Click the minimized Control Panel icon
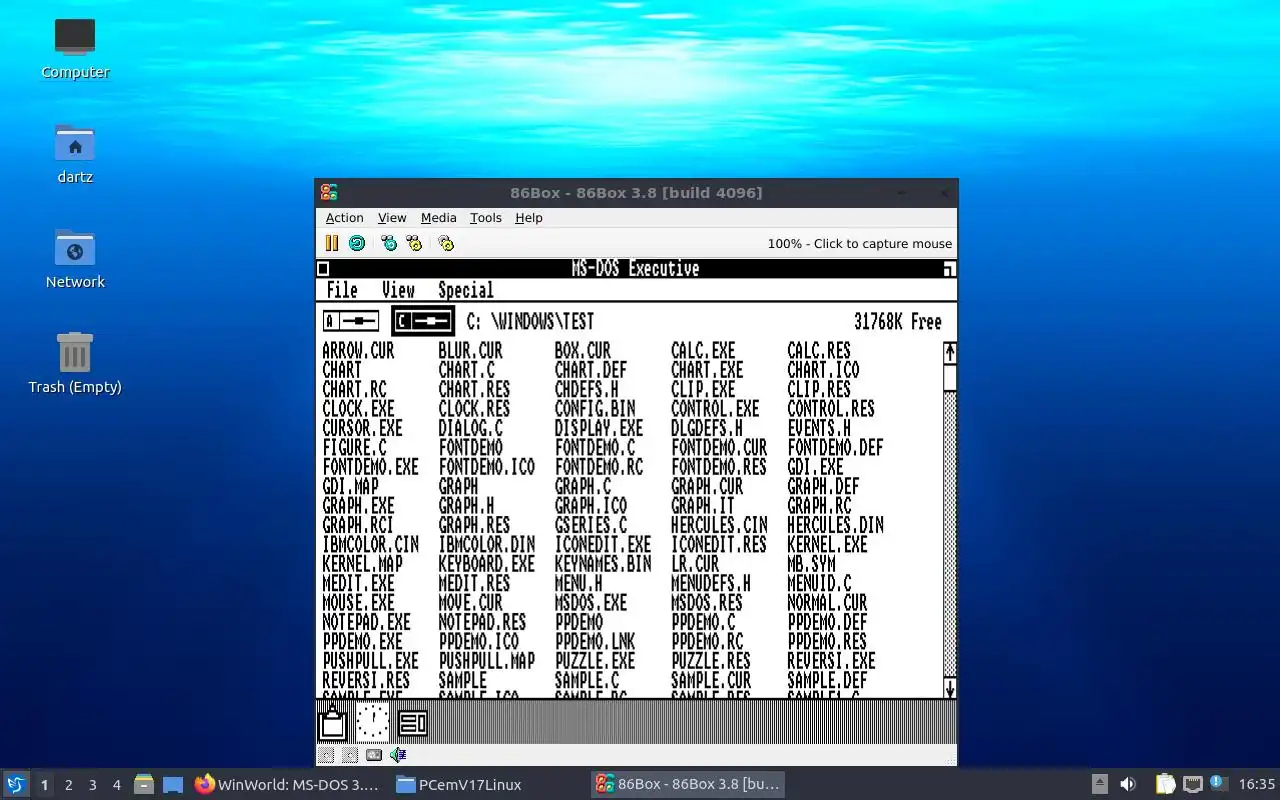Screen dimensions: 1280x800 click(412, 722)
